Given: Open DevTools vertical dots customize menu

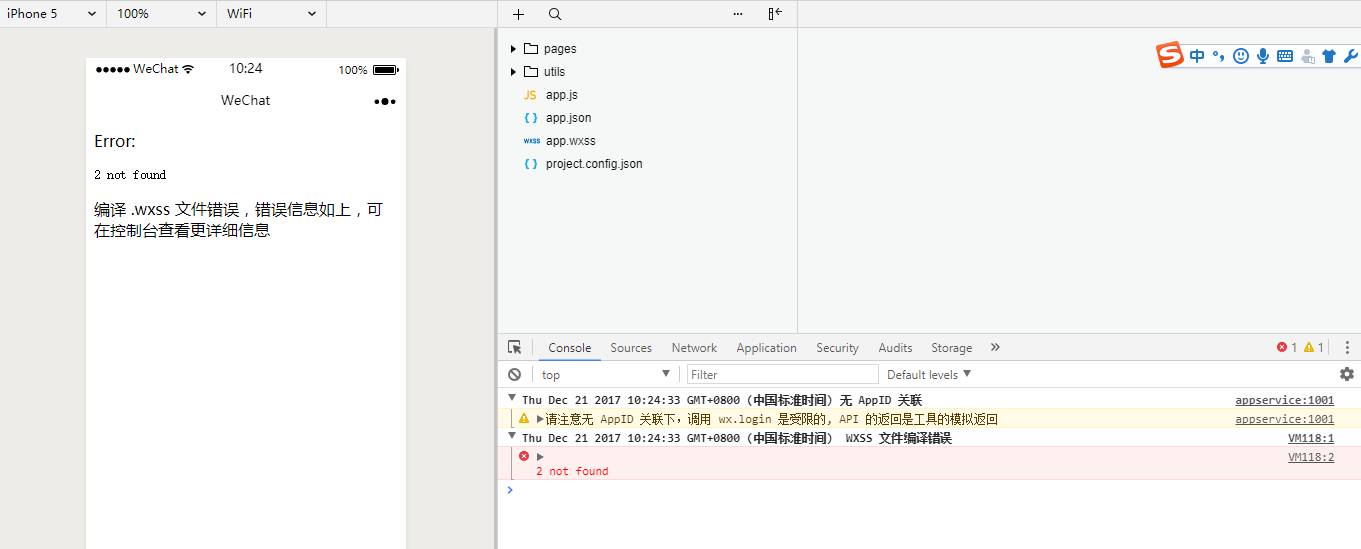Looking at the screenshot, I should (x=1346, y=348).
